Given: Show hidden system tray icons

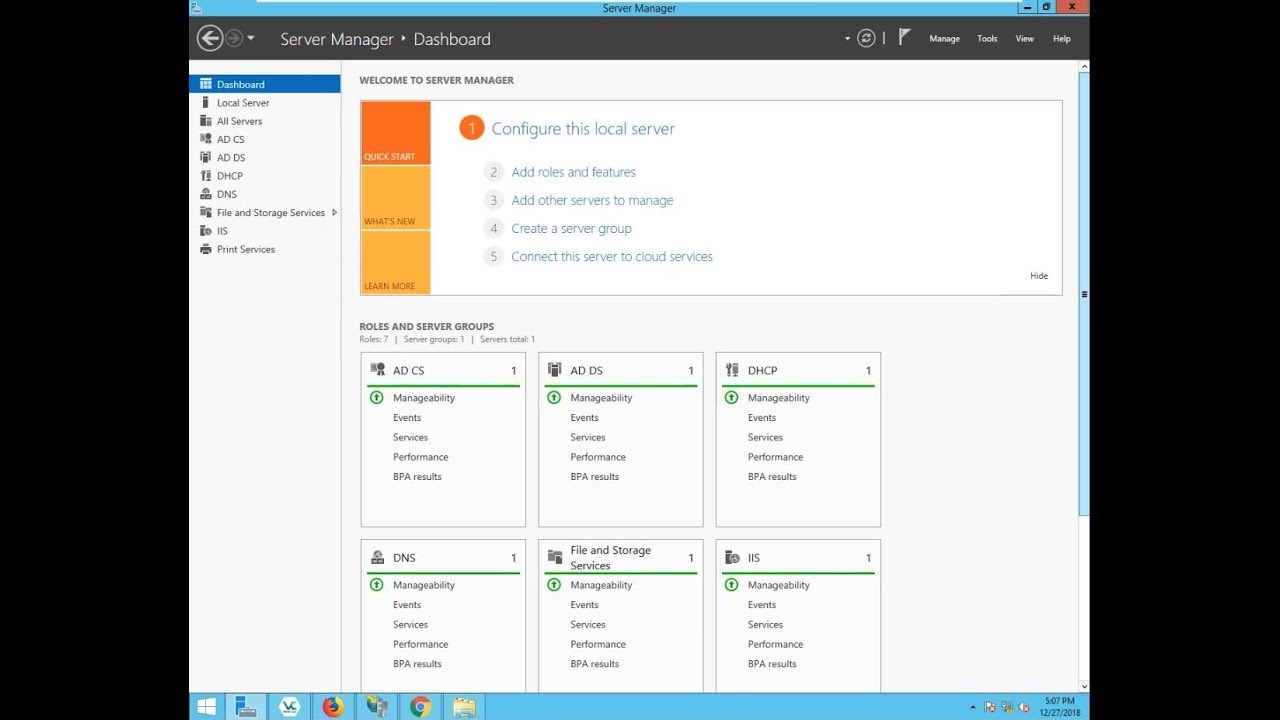Looking at the screenshot, I should click(x=973, y=708).
